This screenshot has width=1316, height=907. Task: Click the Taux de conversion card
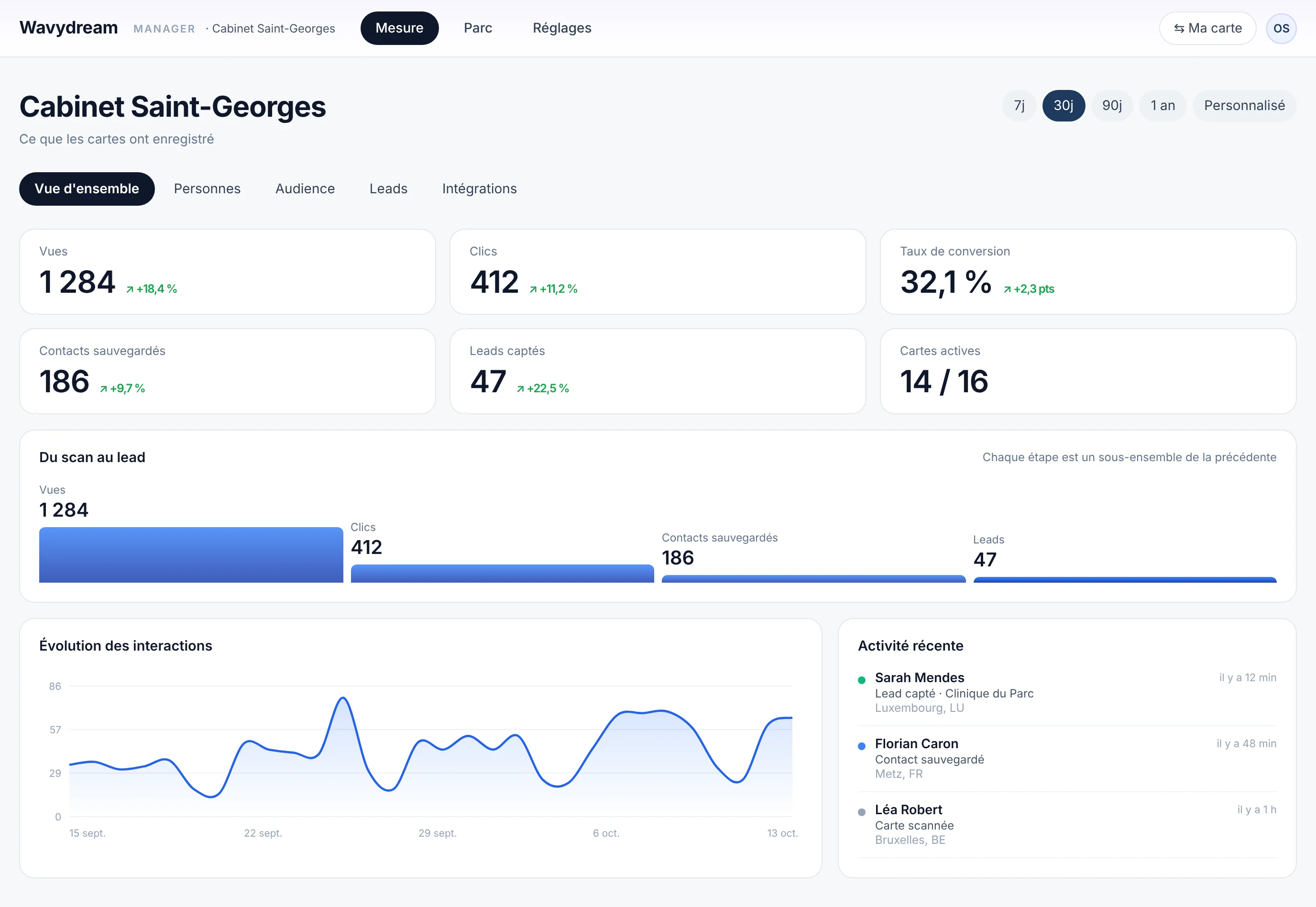(x=1088, y=272)
